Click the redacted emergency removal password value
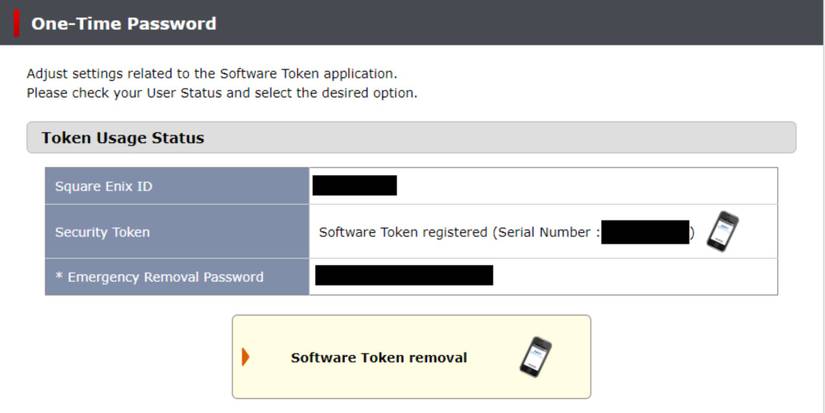Viewport: 825px width, 413px height. pyautogui.click(x=403, y=275)
